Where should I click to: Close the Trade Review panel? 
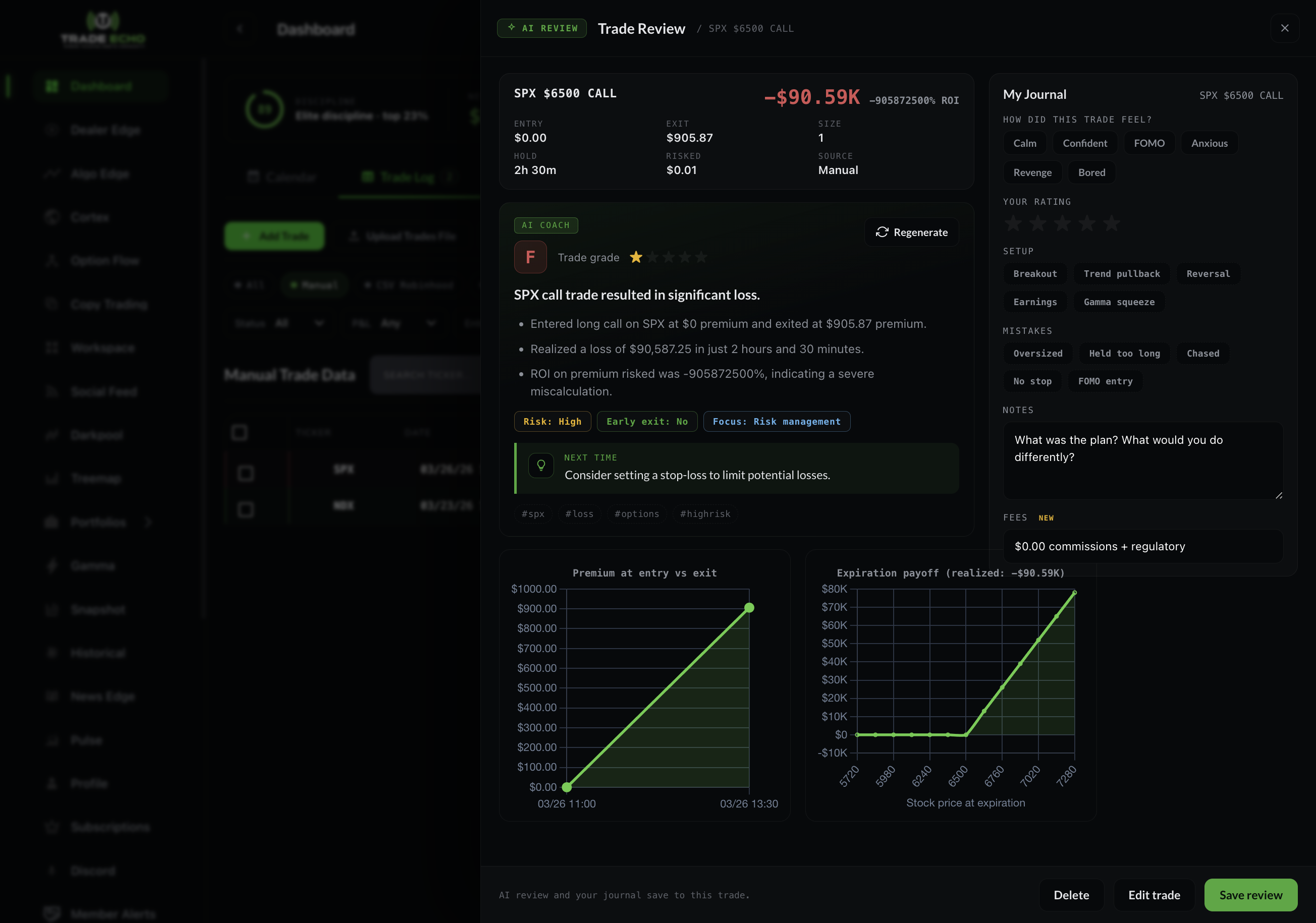(x=1285, y=28)
